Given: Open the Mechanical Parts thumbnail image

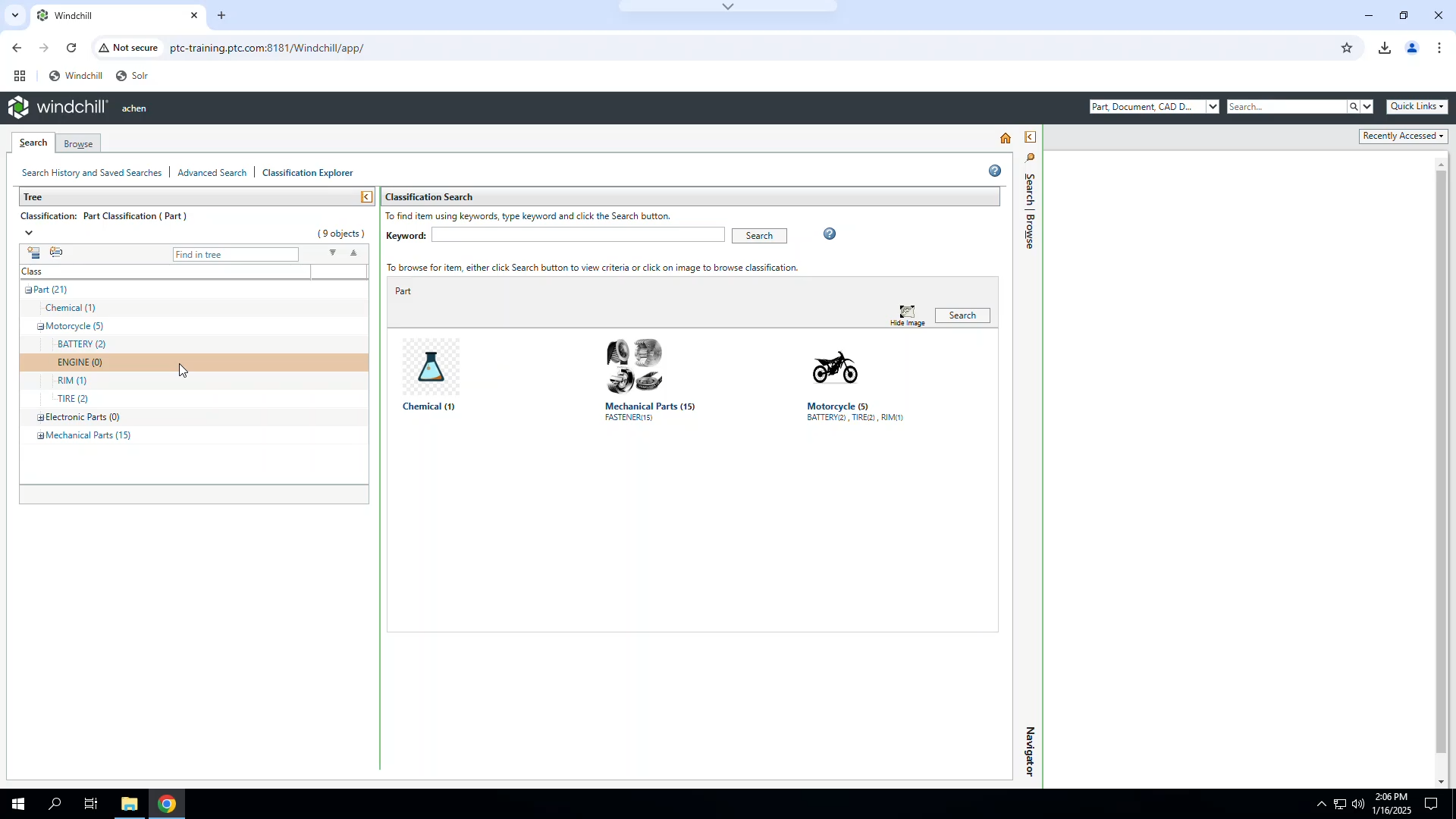Looking at the screenshot, I should tap(634, 367).
